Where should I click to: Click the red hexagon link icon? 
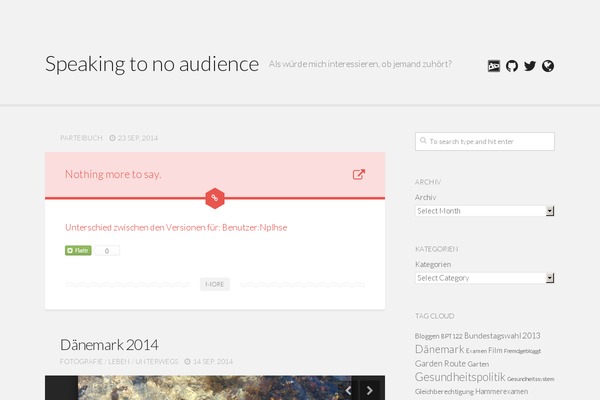(215, 198)
